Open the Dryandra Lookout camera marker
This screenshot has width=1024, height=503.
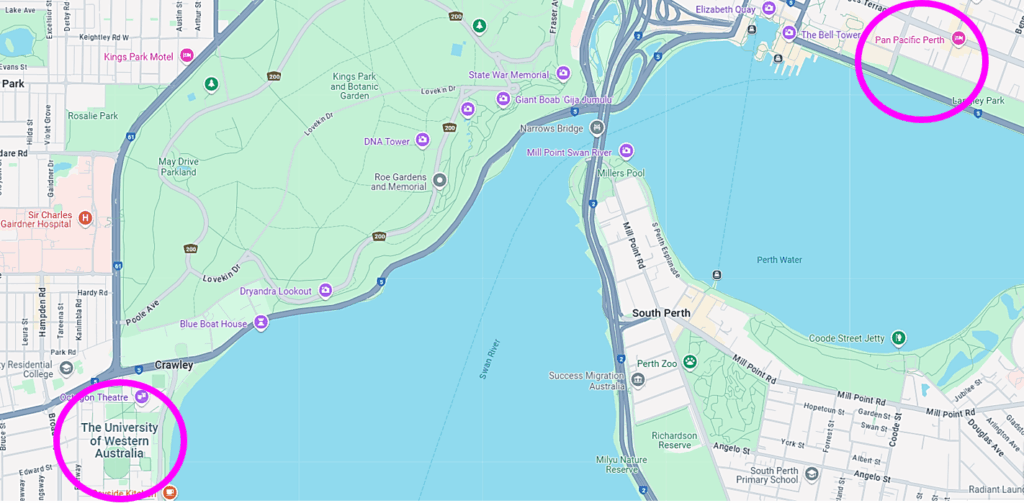325,291
